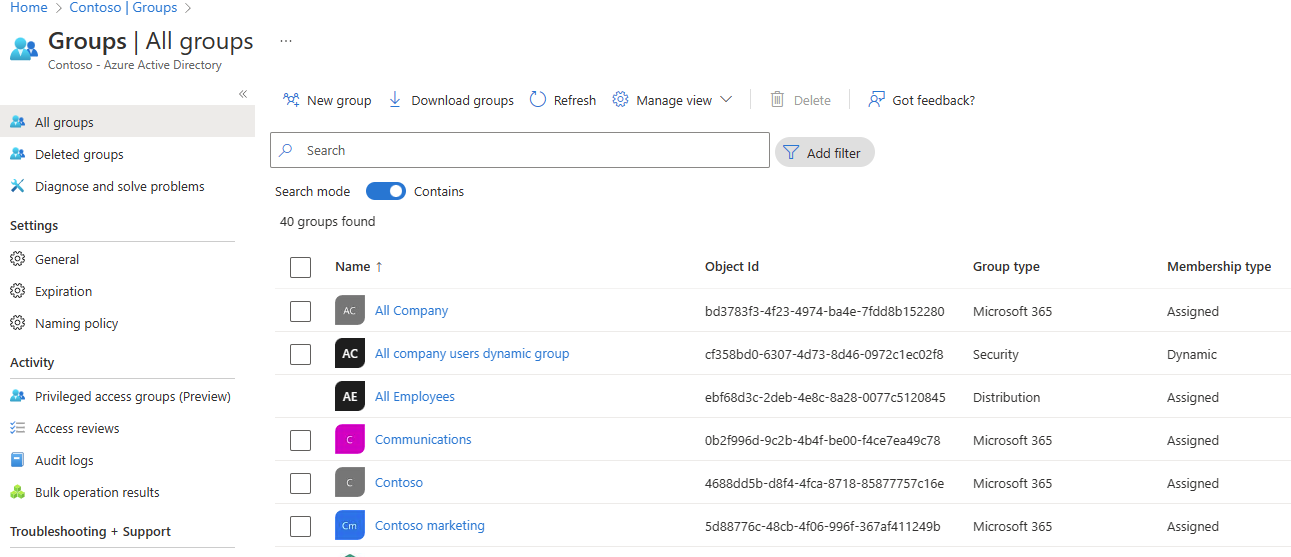Screen dimensions: 1291x557
Task: Click the Membership type column header
Action: [1219, 267]
